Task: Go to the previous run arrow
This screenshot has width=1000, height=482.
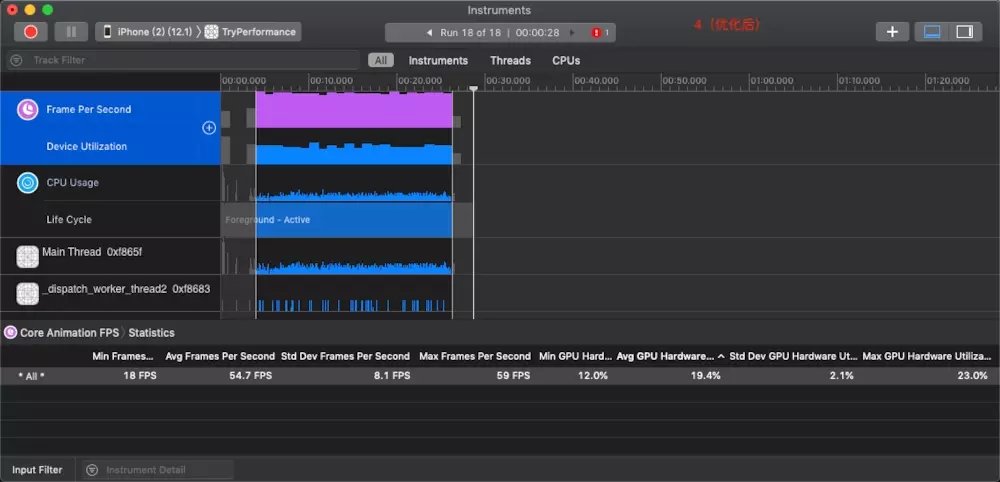Action: 429,33
